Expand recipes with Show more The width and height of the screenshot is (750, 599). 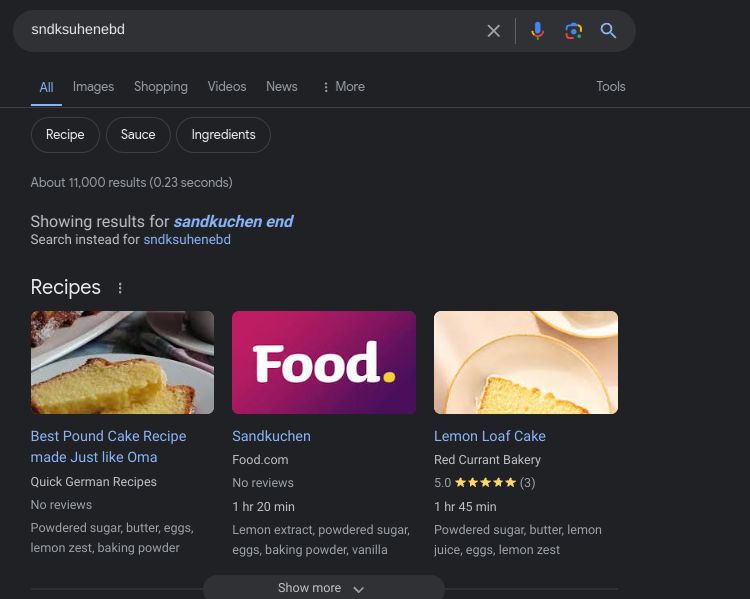323,588
